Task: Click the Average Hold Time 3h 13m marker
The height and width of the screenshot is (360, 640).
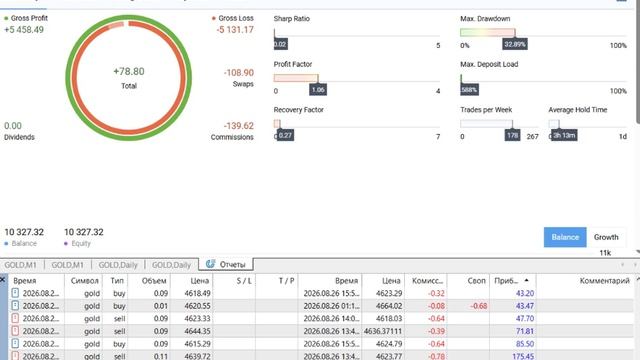Action: [x=564, y=136]
